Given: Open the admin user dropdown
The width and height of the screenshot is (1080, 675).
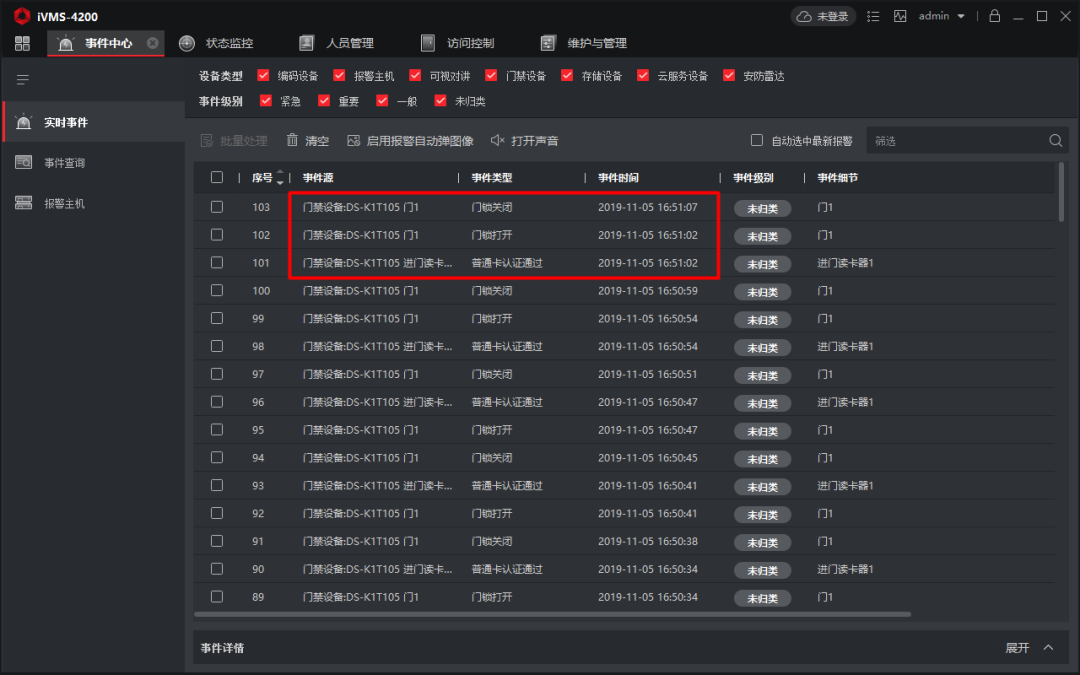Looking at the screenshot, I should [942, 16].
